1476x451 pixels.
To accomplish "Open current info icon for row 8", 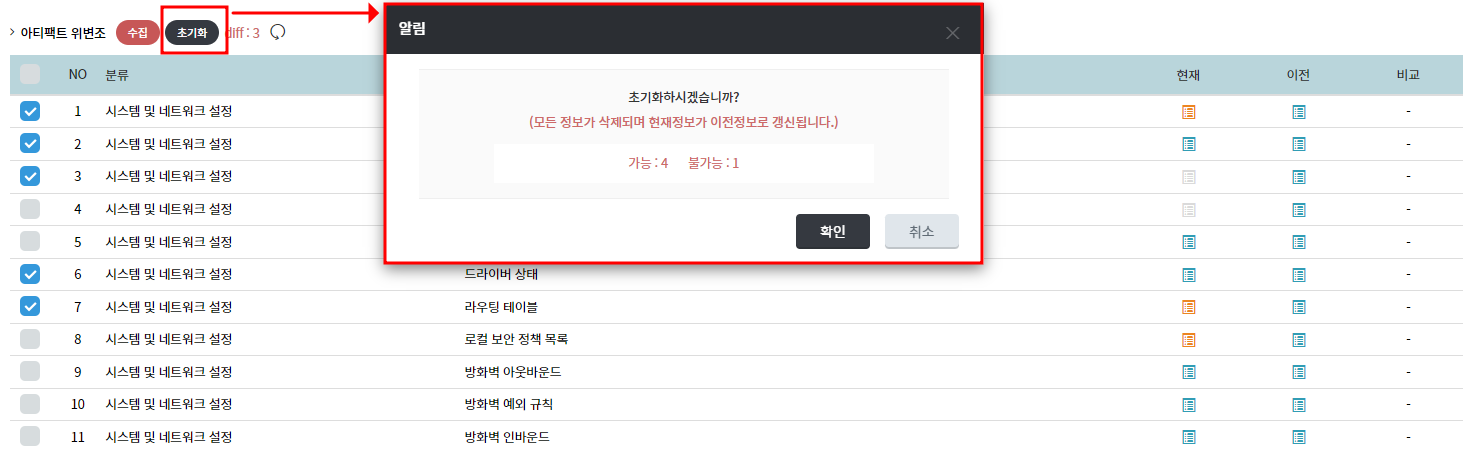I will [x=1189, y=340].
